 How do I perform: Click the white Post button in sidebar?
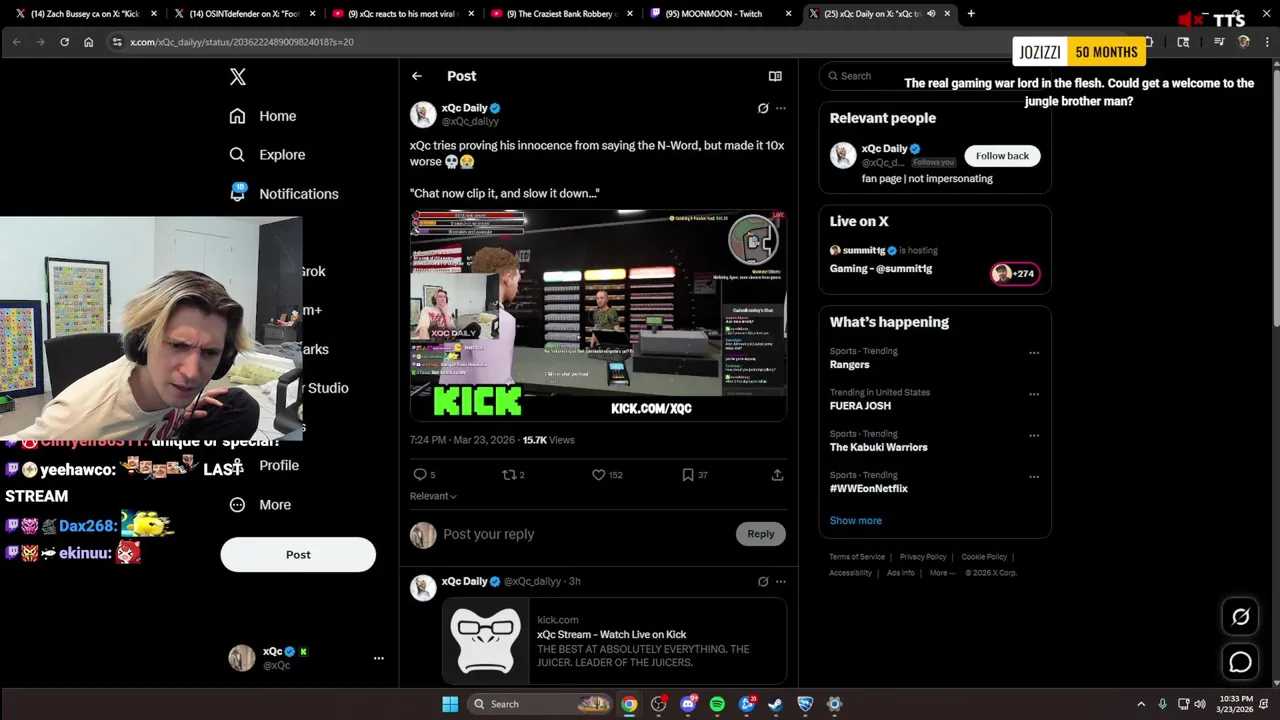(298, 555)
